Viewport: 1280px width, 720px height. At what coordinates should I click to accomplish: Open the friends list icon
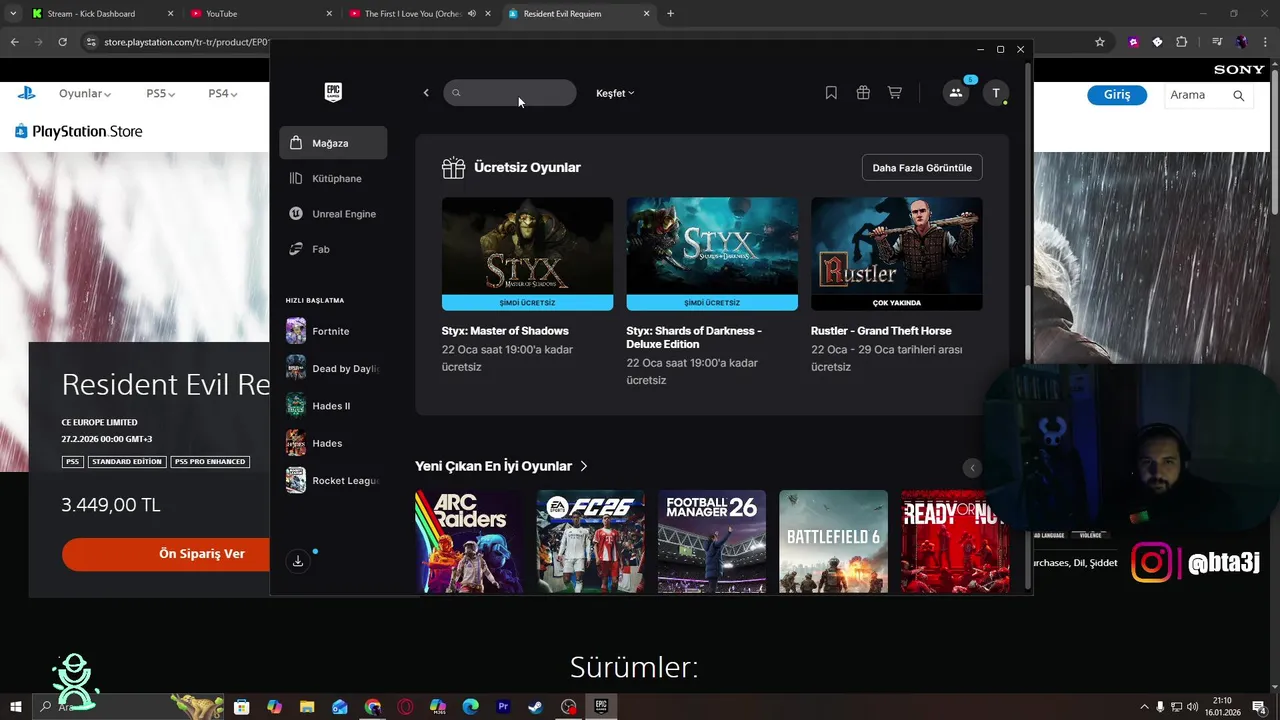(x=956, y=93)
